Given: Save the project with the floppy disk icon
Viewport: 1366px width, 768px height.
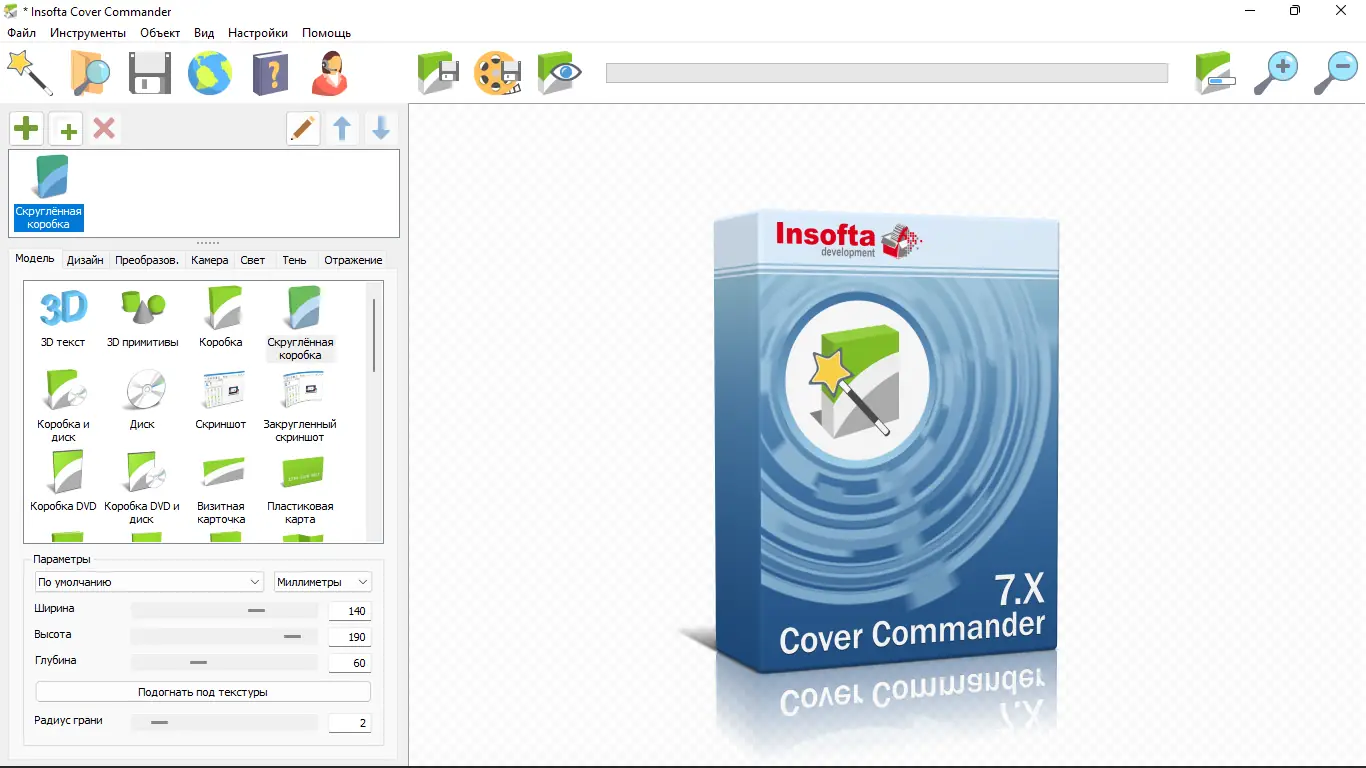Looking at the screenshot, I should tap(150, 73).
